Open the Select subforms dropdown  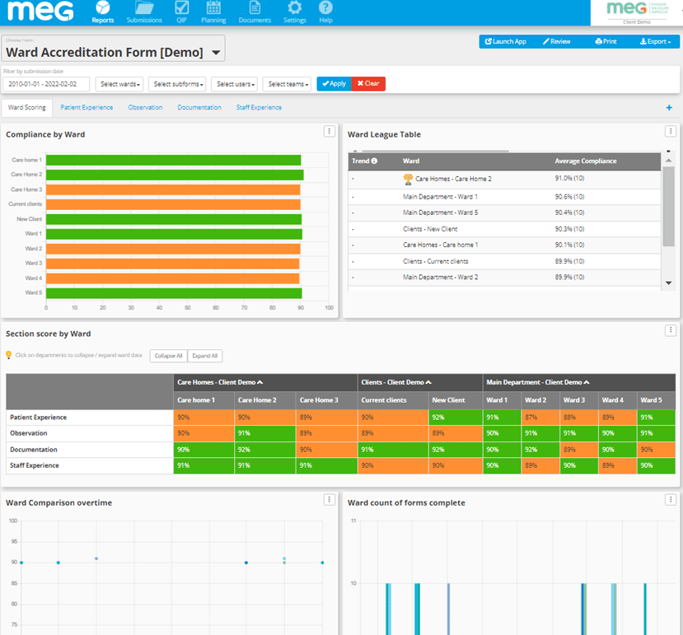pyautogui.click(x=178, y=84)
